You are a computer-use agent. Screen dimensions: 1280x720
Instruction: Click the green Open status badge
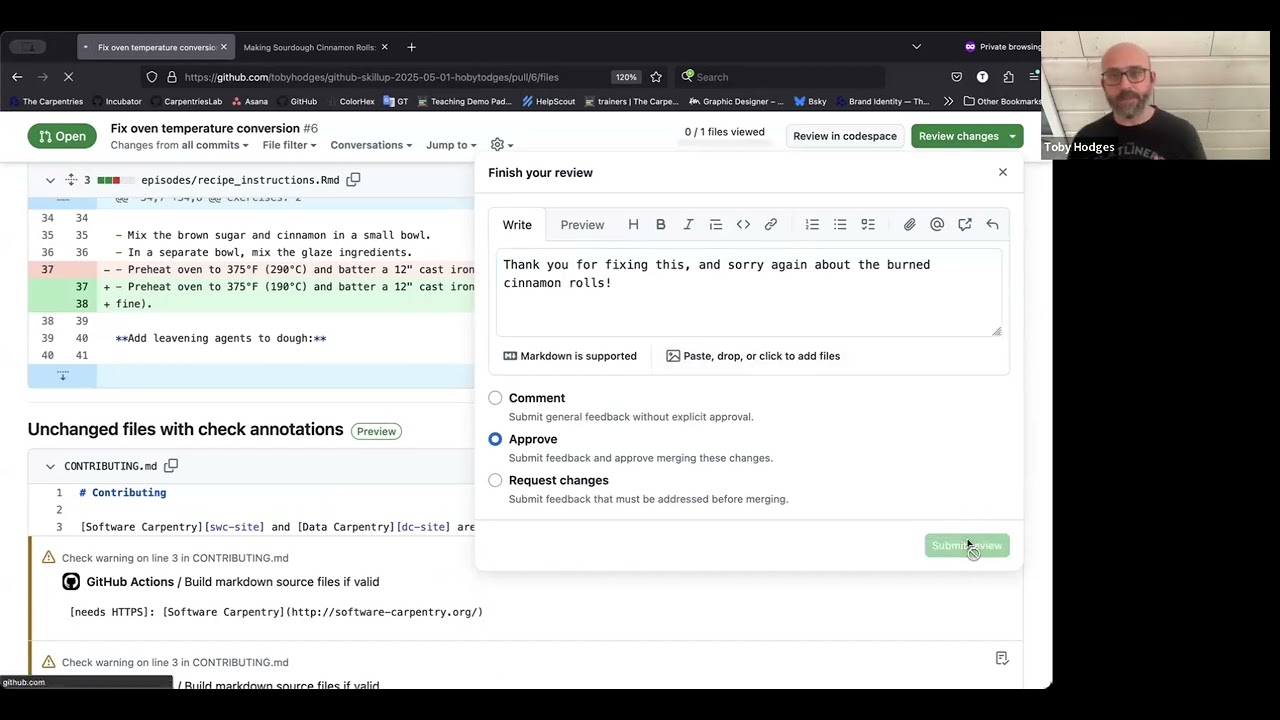(62, 136)
